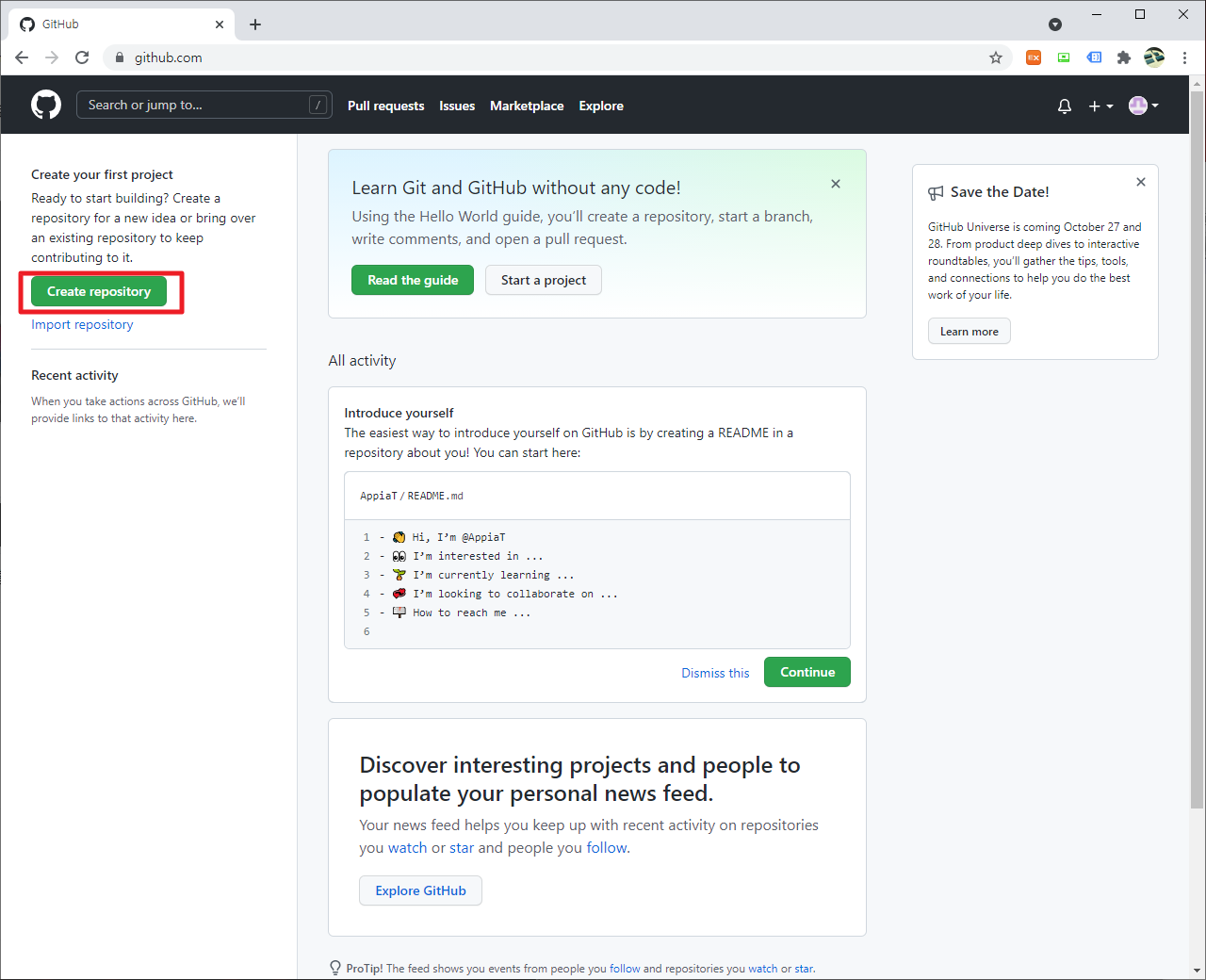
Task: Click the AppiaT / README.md file name
Action: tap(412, 496)
